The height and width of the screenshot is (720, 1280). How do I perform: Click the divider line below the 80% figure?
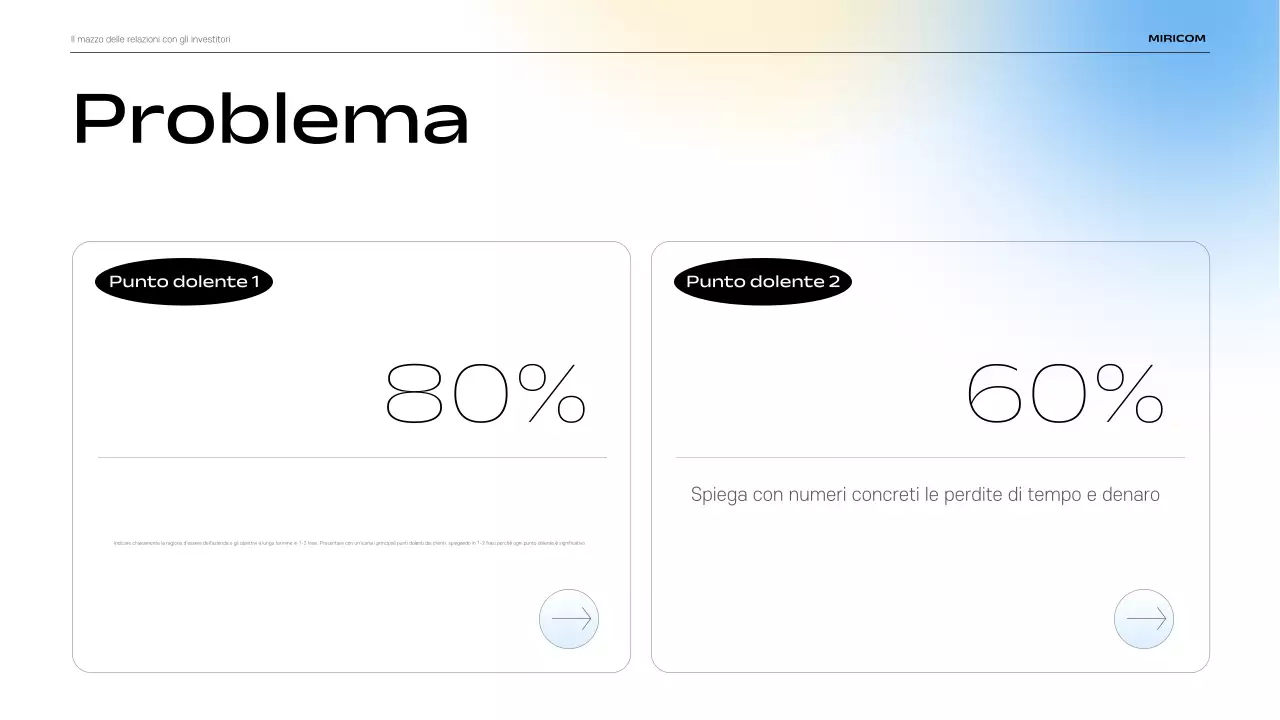tap(352, 458)
